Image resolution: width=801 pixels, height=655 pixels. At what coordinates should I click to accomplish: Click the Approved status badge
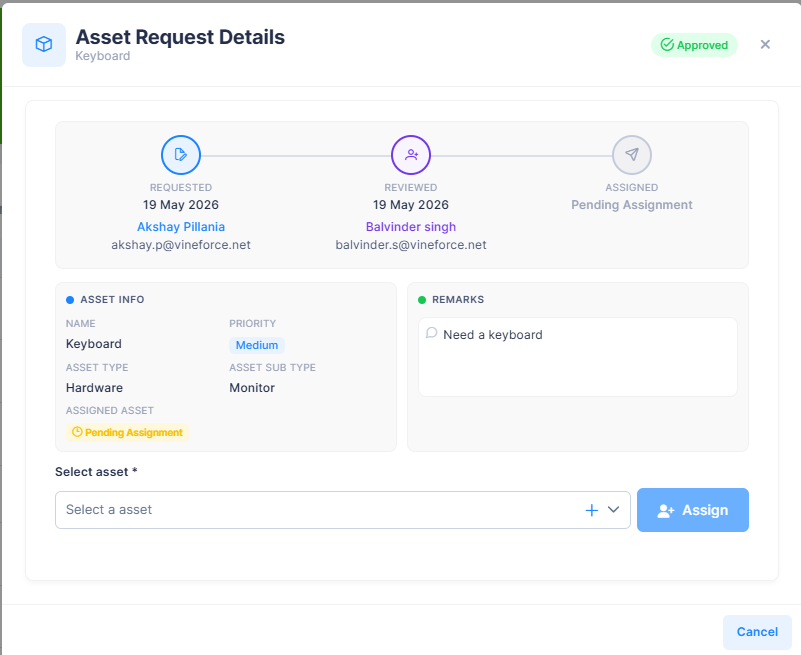coord(694,45)
